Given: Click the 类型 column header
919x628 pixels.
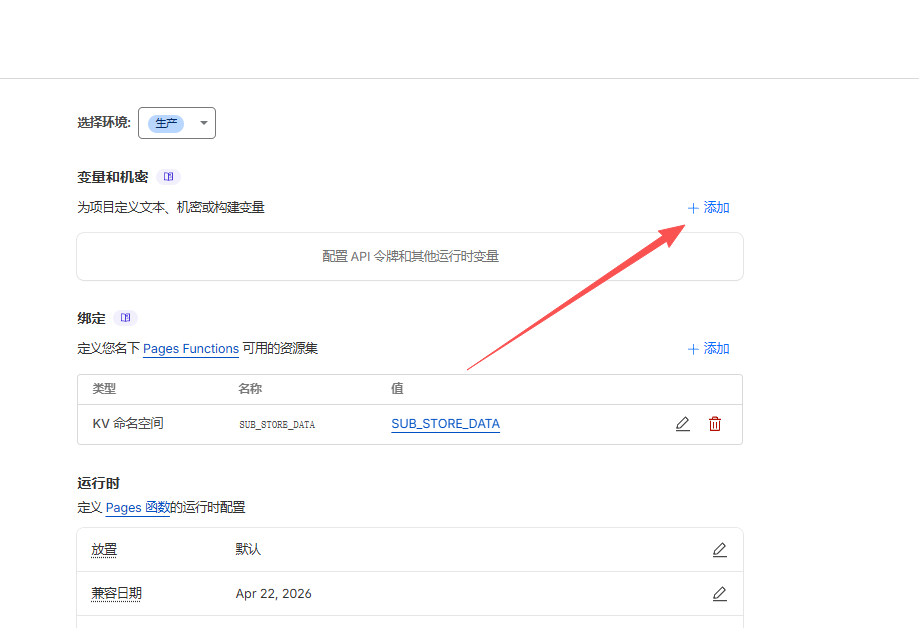Looking at the screenshot, I should coord(104,389).
